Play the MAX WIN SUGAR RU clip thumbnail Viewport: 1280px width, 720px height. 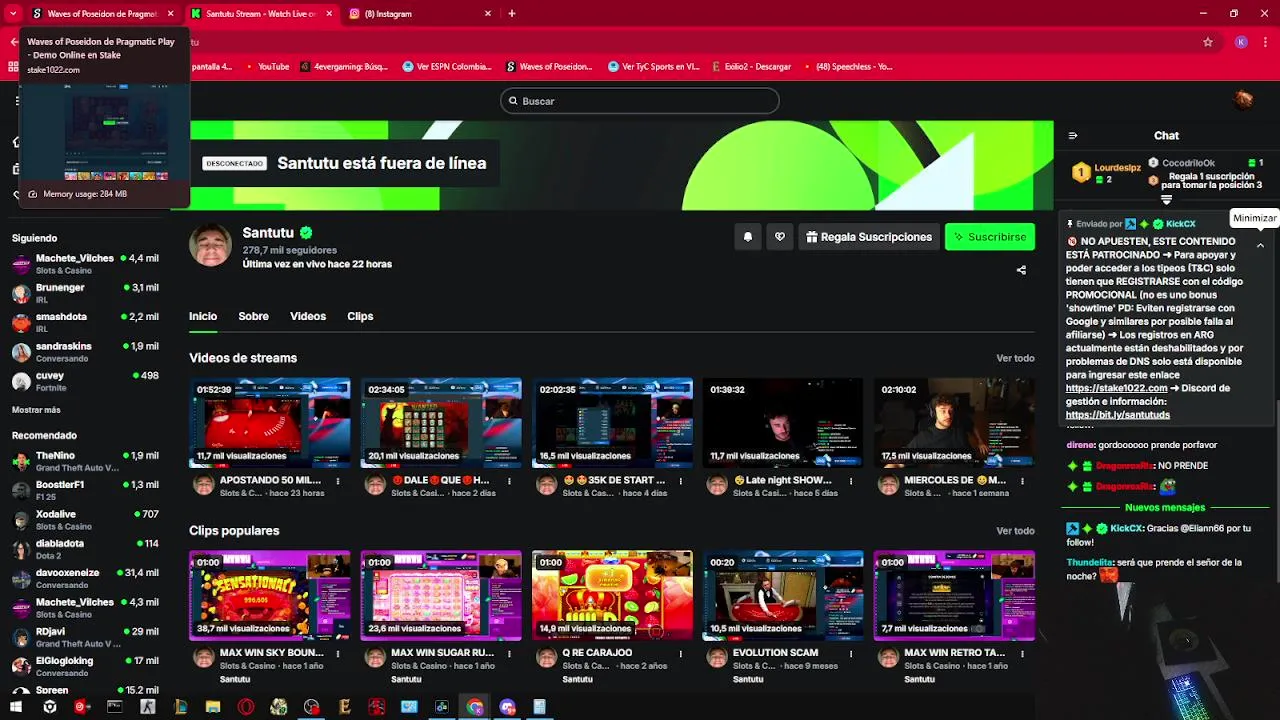[x=441, y=595]
